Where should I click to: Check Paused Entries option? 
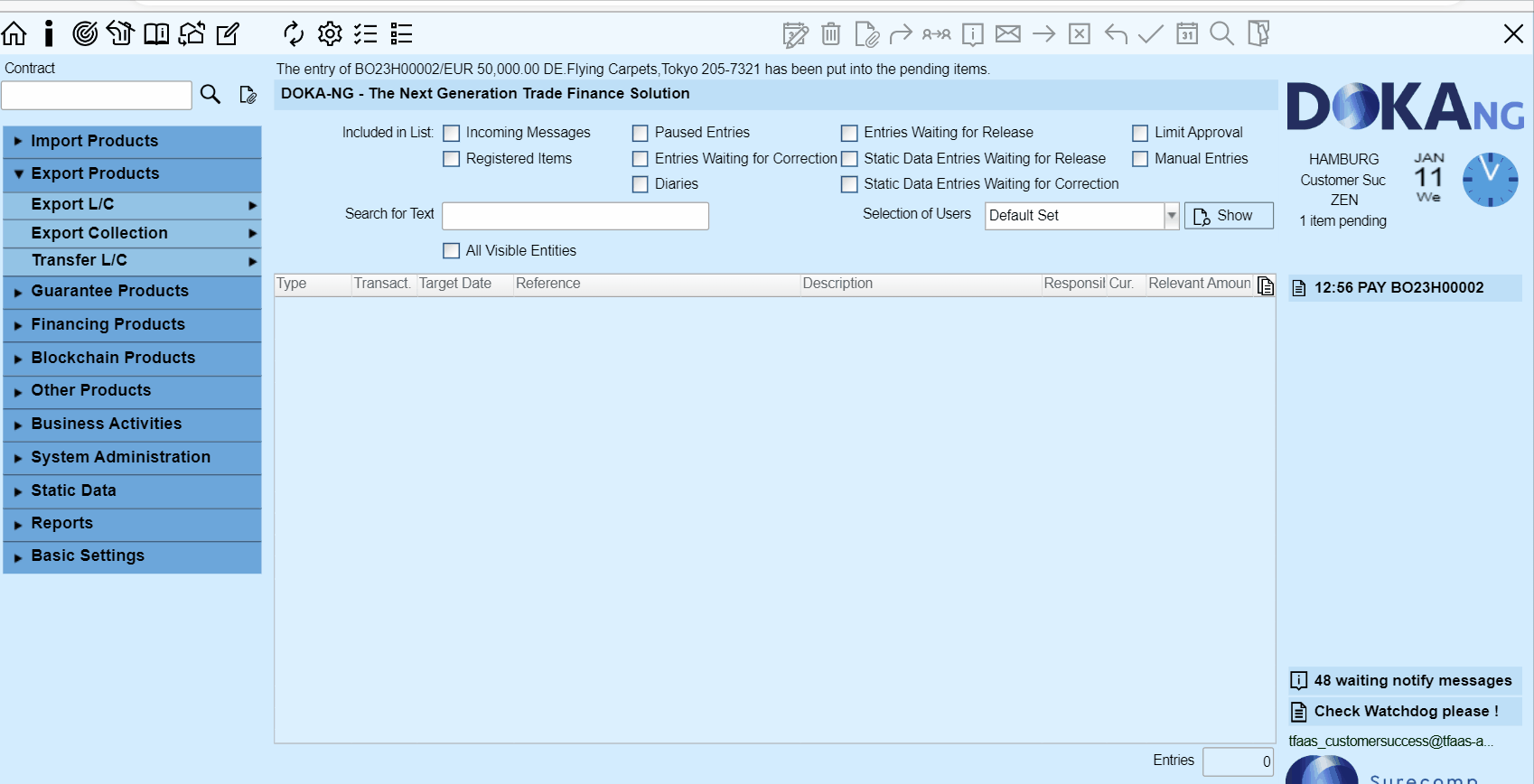(x=641, y=133)
